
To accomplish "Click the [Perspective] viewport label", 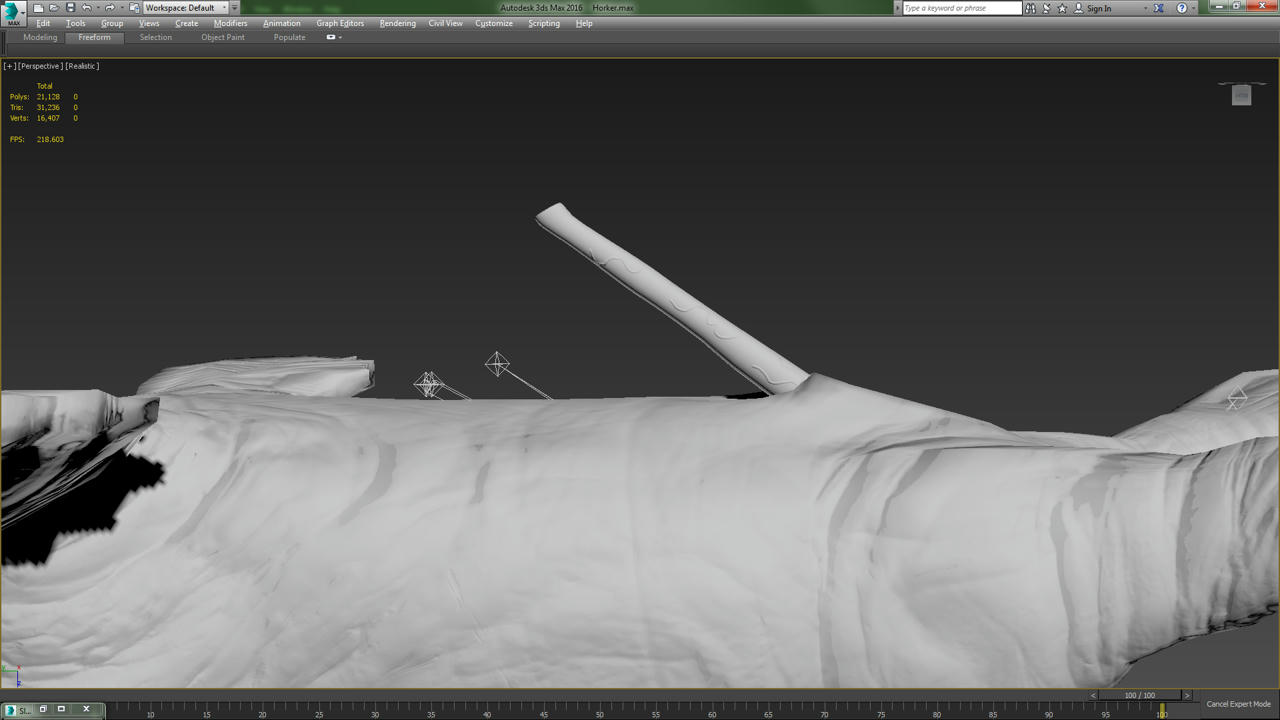I will 41,66.
